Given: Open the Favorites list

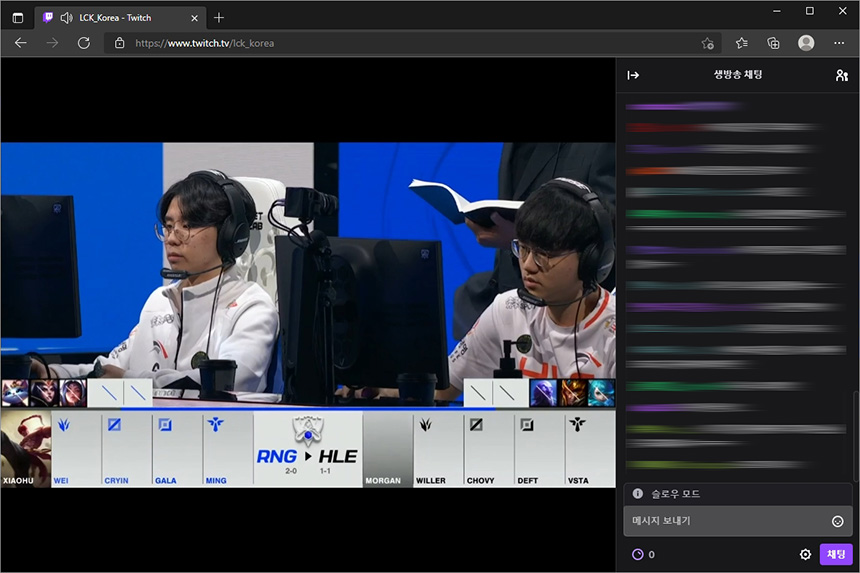Looking at the screenshot, I should tap(742, 43).
